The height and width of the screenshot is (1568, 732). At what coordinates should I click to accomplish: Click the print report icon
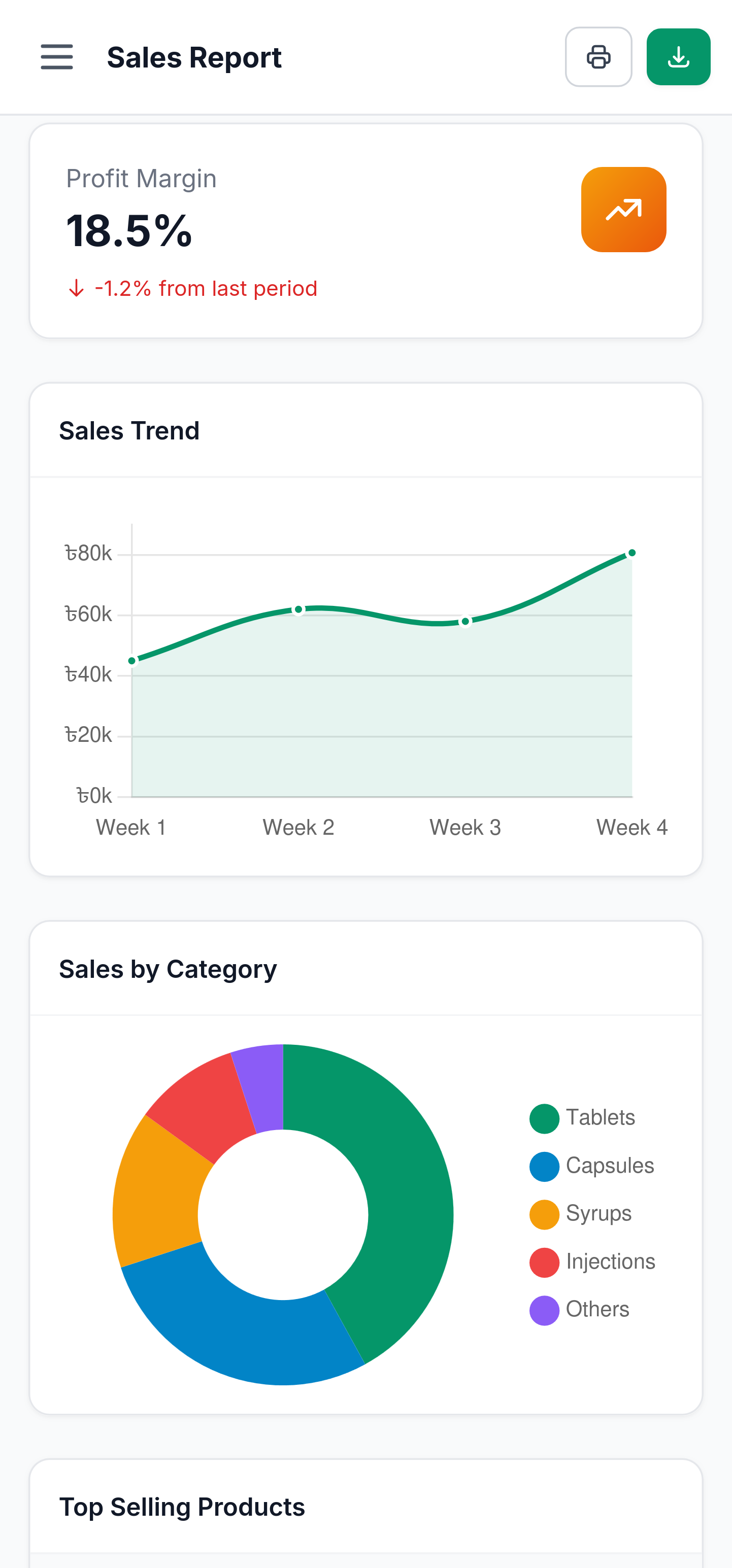598,57
